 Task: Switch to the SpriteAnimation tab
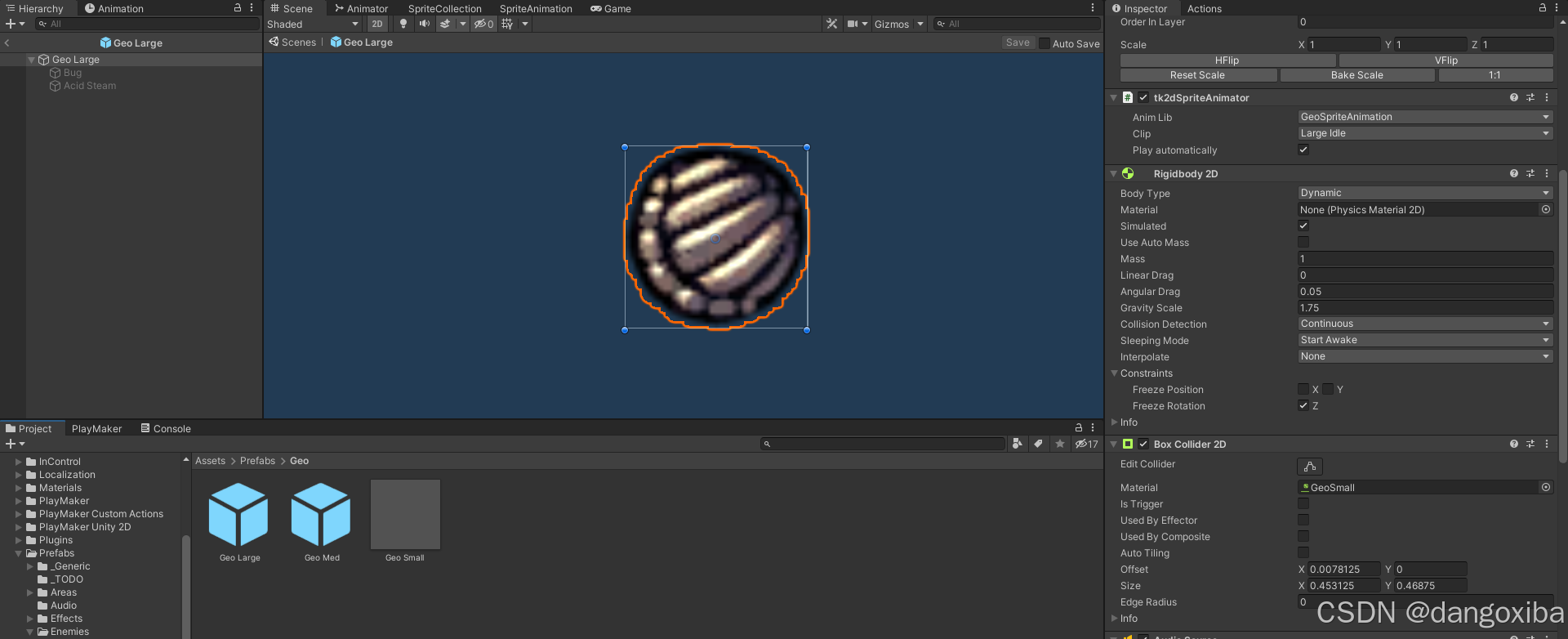click(x=536, y=8)
